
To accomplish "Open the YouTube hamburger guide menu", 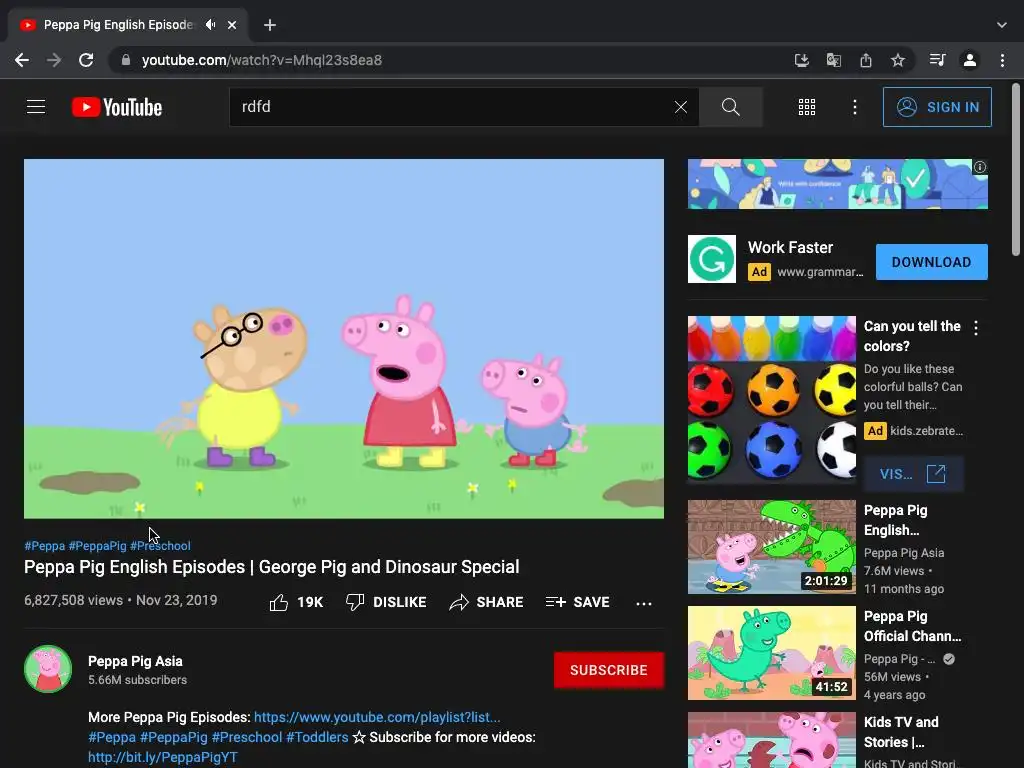I will 36,106.
